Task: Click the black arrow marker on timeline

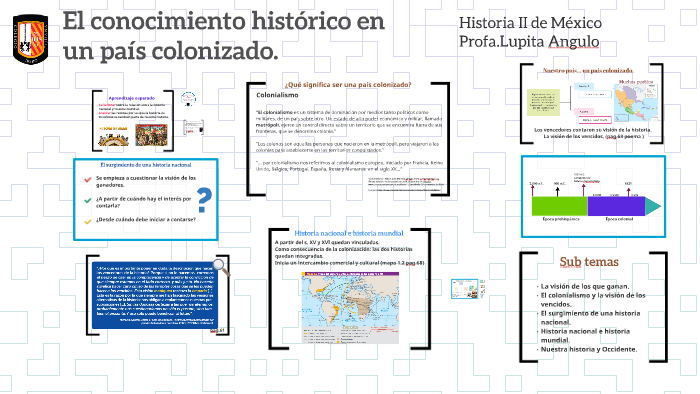Action: pos(558,191)
